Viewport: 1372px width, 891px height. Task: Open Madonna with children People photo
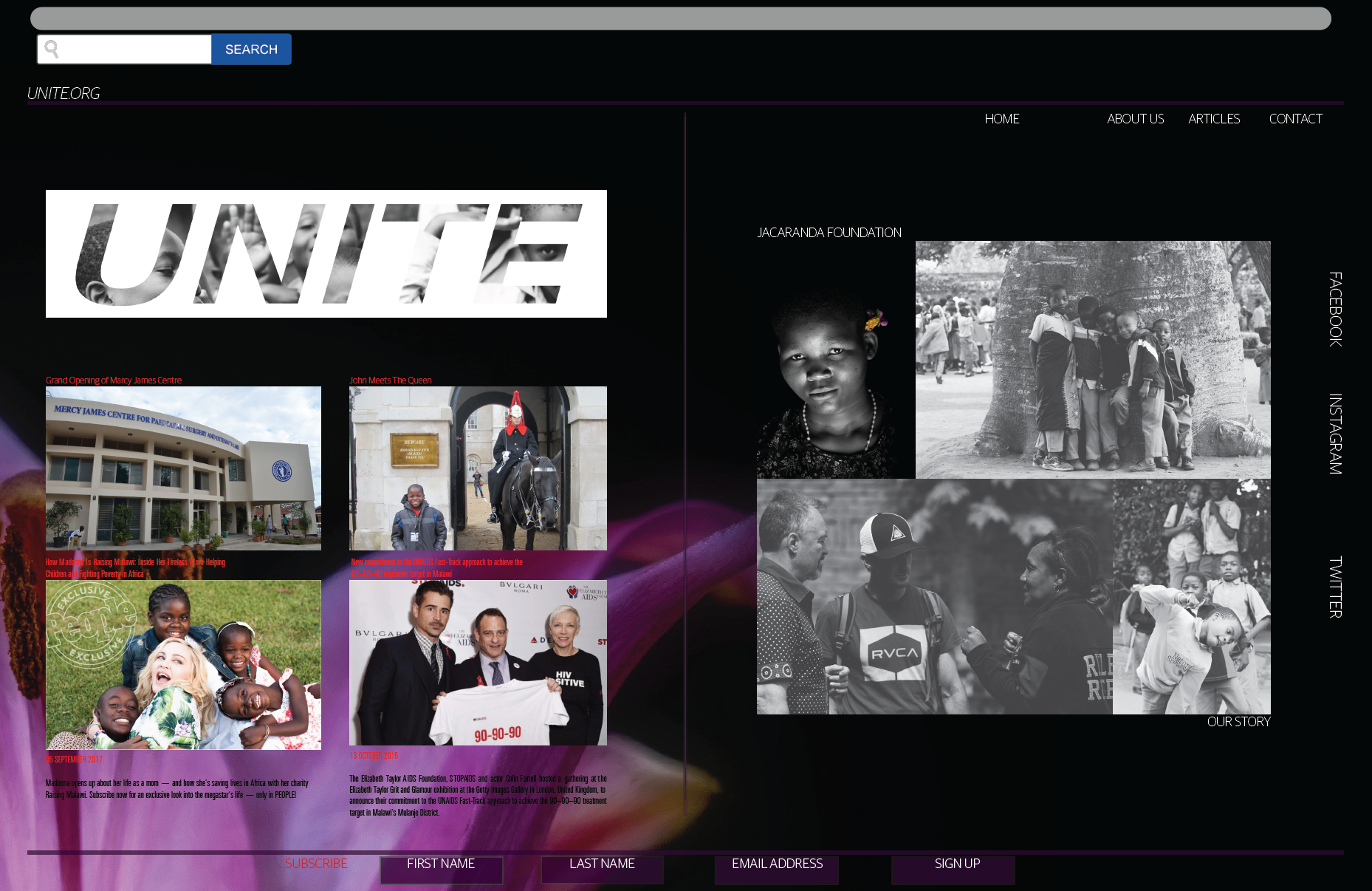coord(183,665)
